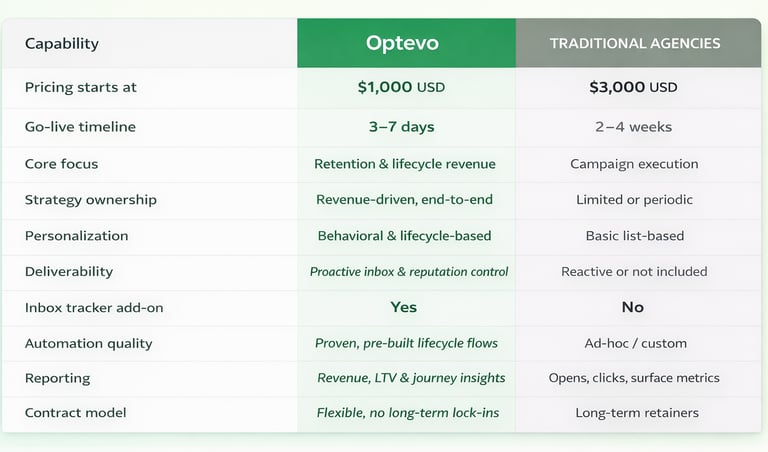Click the "Long-term retainers" cell
Image resolution: width=768 pixels, height=452 pixels.
coord(635,412)
